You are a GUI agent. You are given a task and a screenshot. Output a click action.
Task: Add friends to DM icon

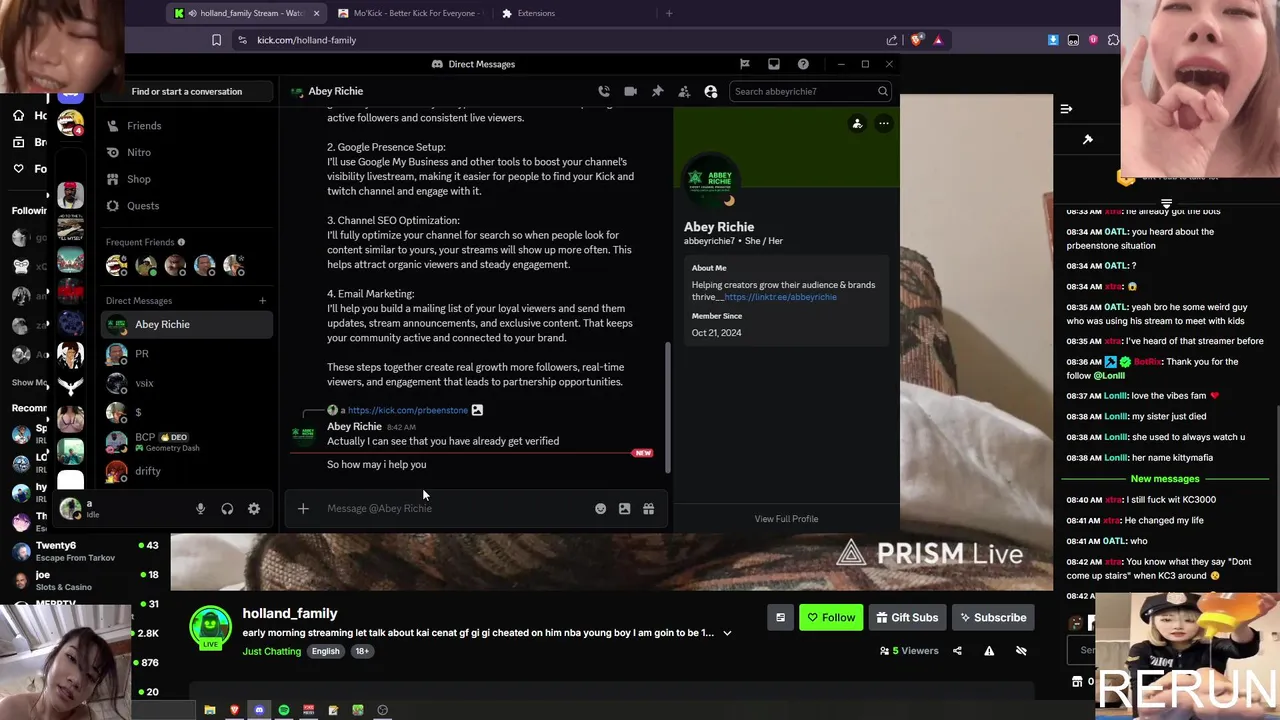click(x=684, y=91)
